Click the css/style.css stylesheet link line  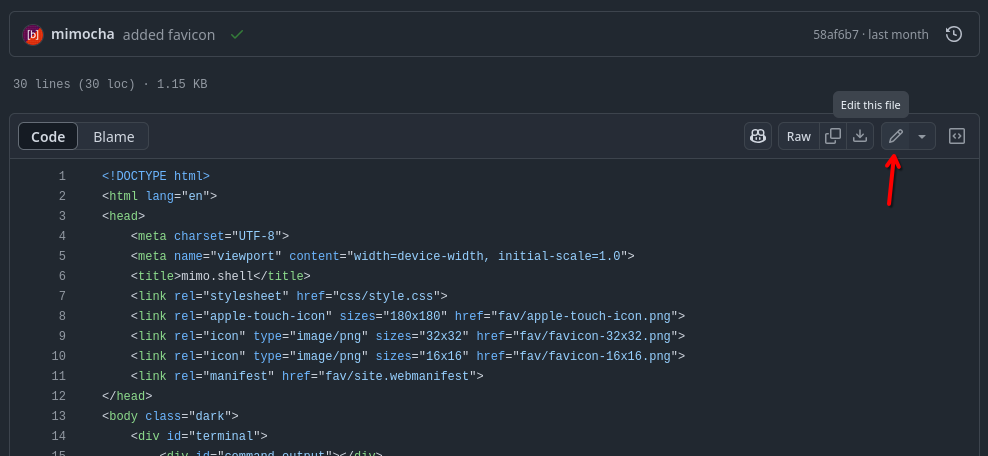(289, 296)
